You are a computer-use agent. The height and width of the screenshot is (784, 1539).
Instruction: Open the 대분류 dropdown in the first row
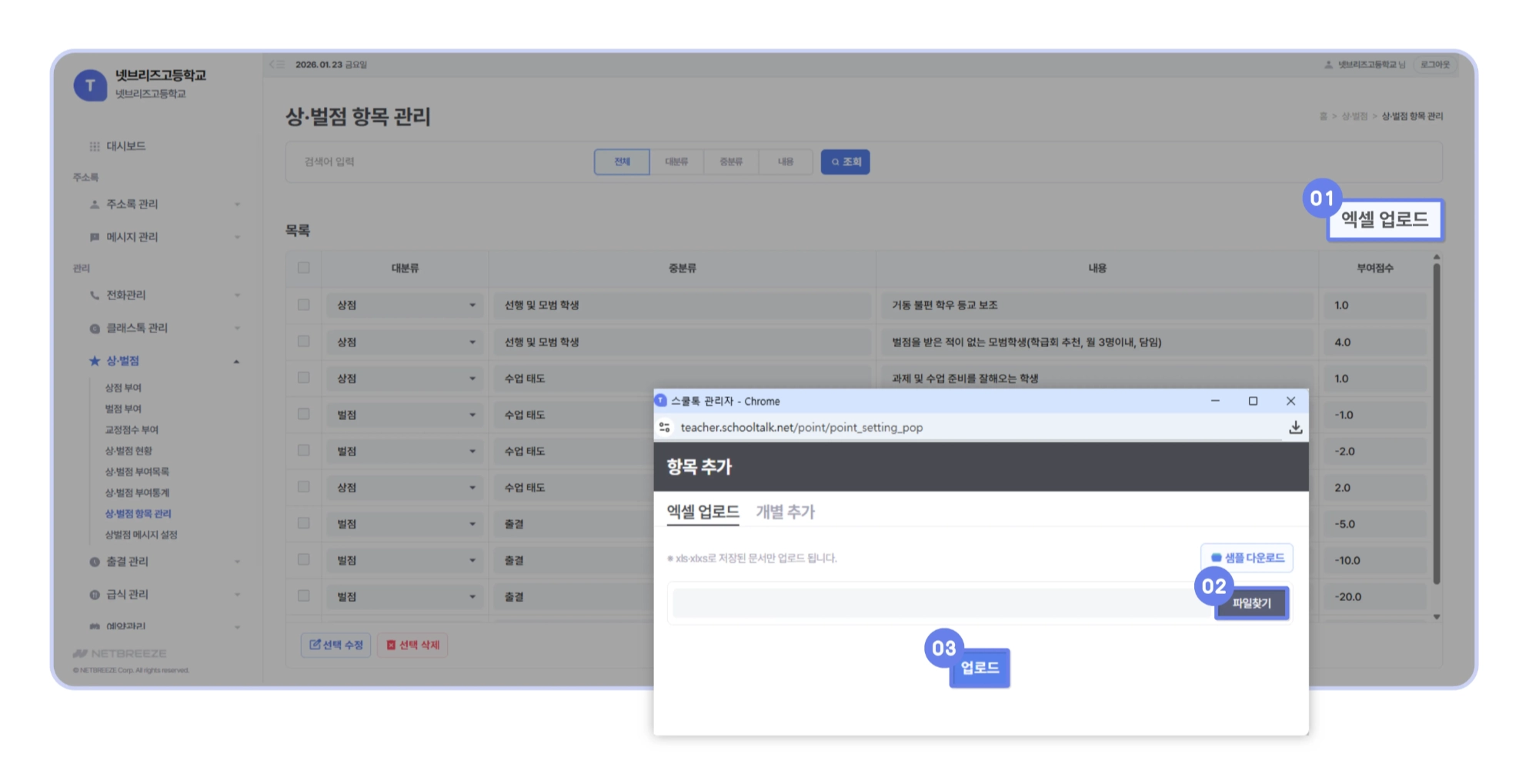[406, 305]
